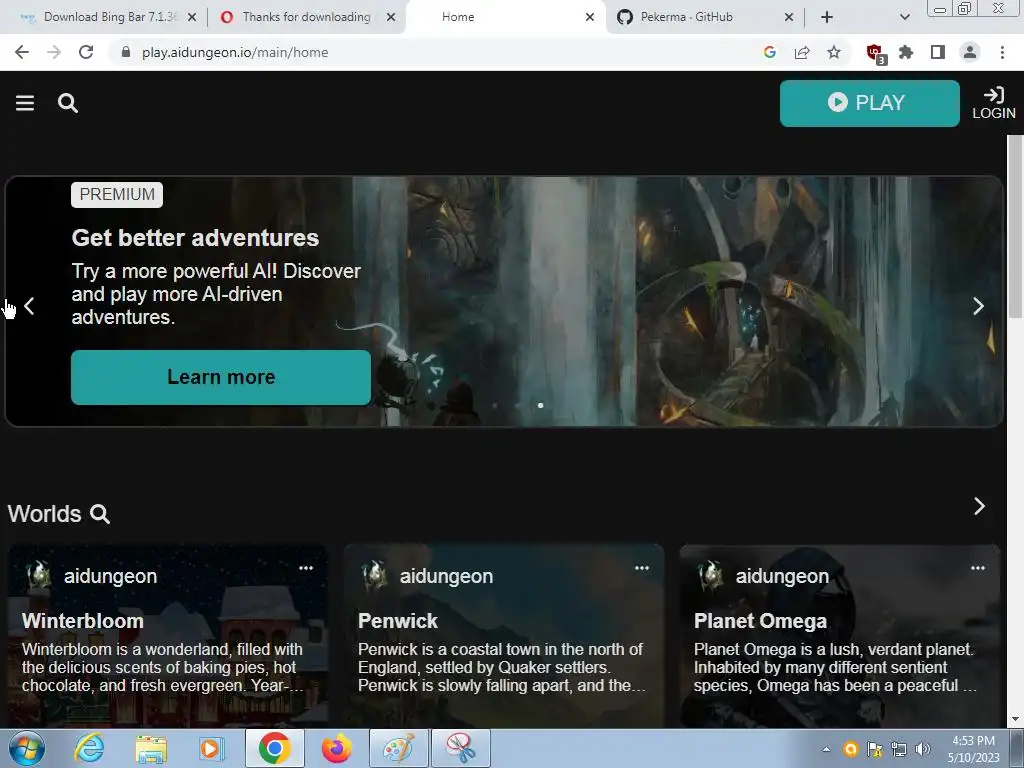Click the address bar URL

(235, 52)
